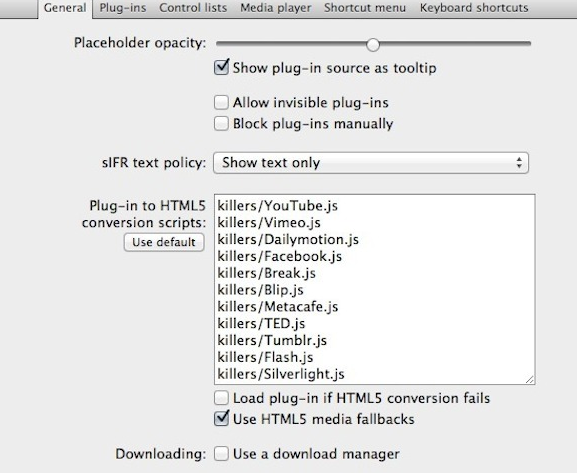Viewport: 577px width, 473px height.
Task: Click the text area resize grip
Action: tap(530, 379)
